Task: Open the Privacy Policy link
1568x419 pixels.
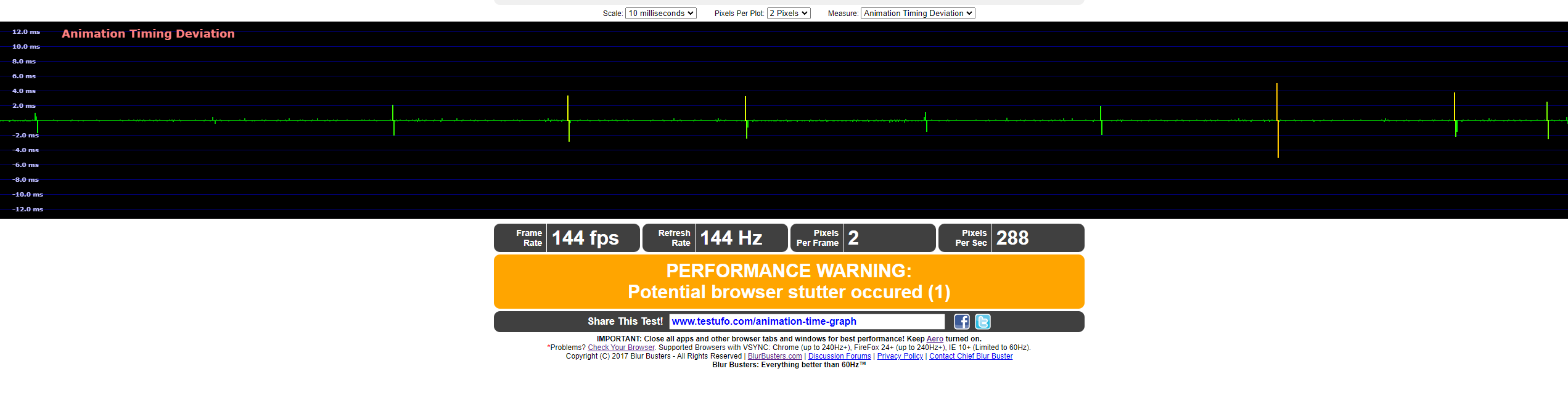Action: (x=900, y=356)
